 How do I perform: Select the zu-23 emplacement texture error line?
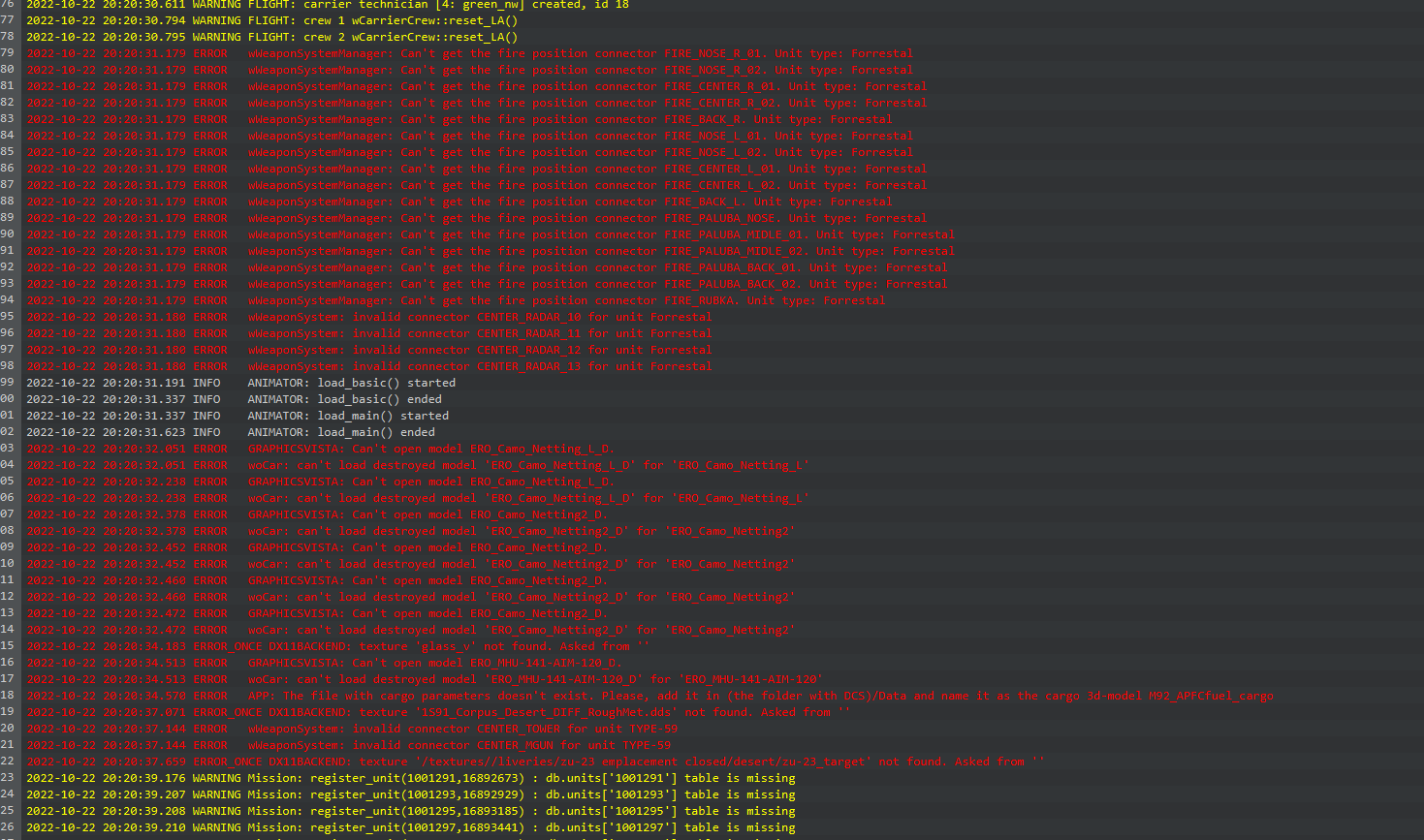click(536, 762)
